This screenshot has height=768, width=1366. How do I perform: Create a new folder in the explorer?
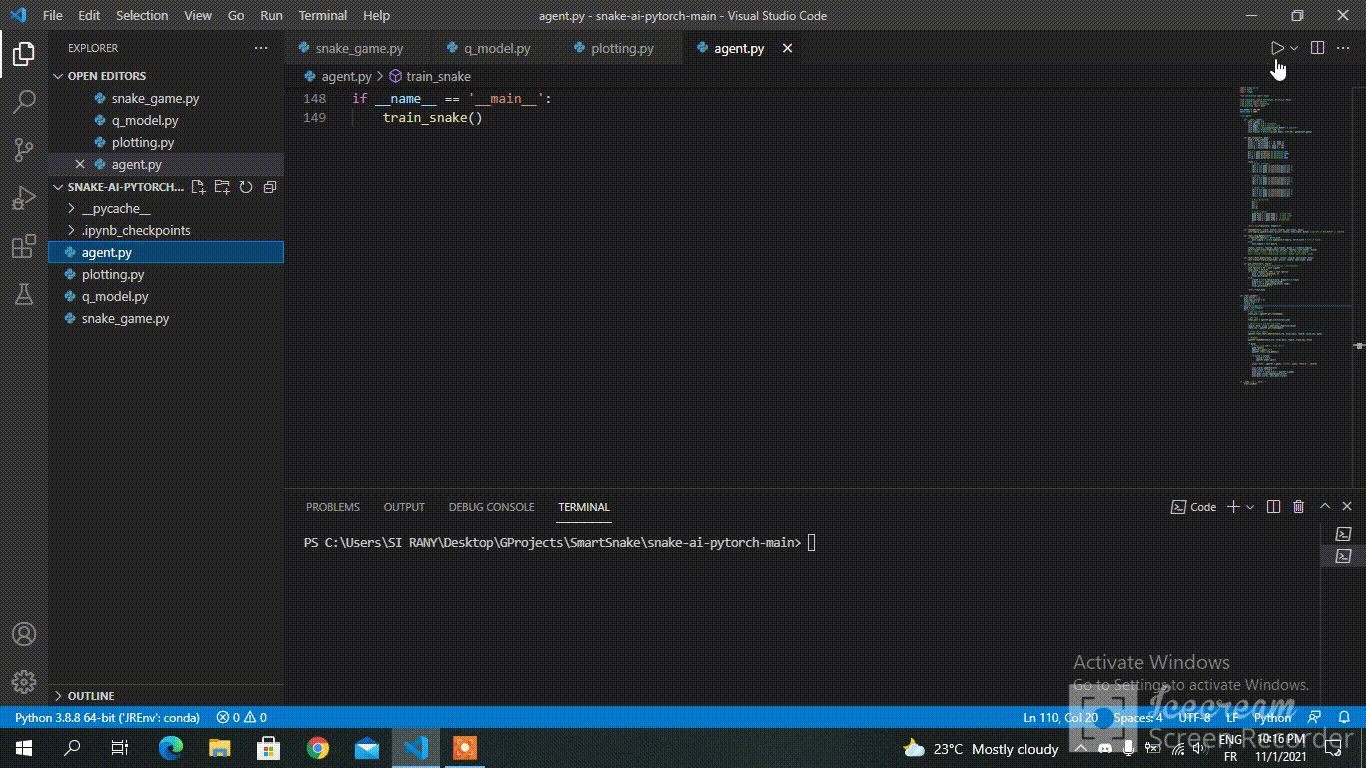point(222,187)
